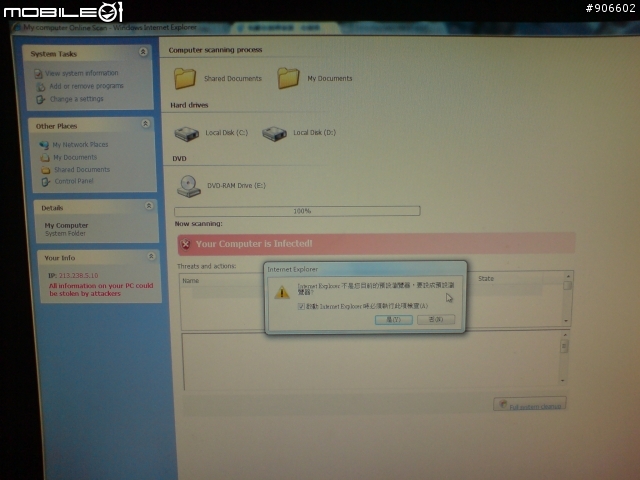Screen dimensions: 640x480
Task: Click the Your Computer is Infected banner
Action: point(376,244)
